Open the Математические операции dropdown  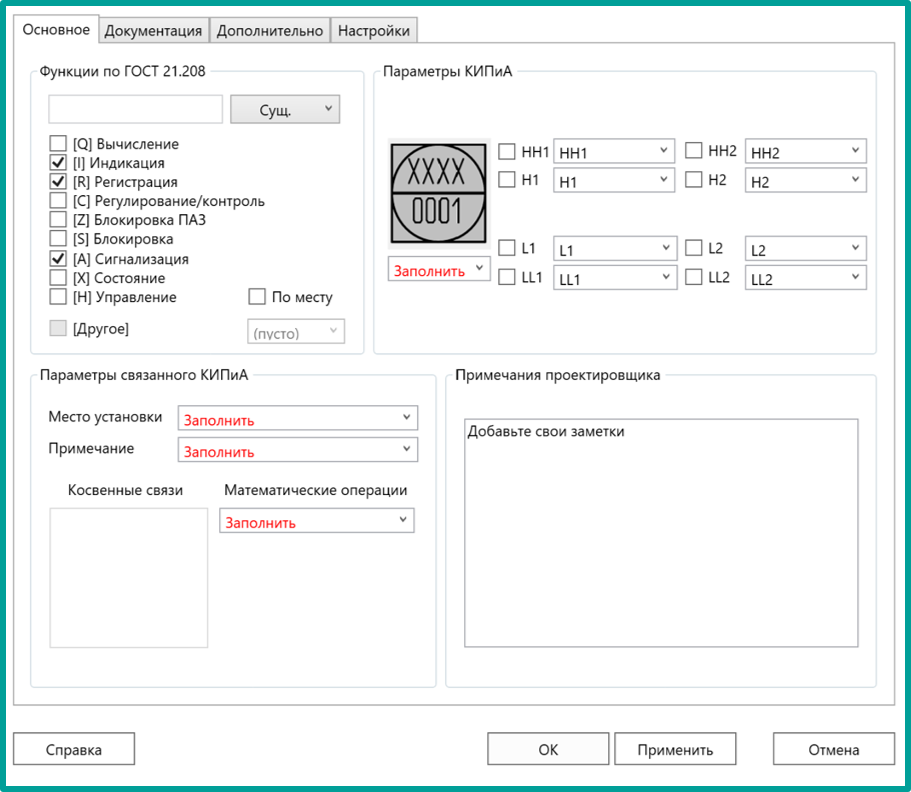pyautogui.click(x=316, y=520)
